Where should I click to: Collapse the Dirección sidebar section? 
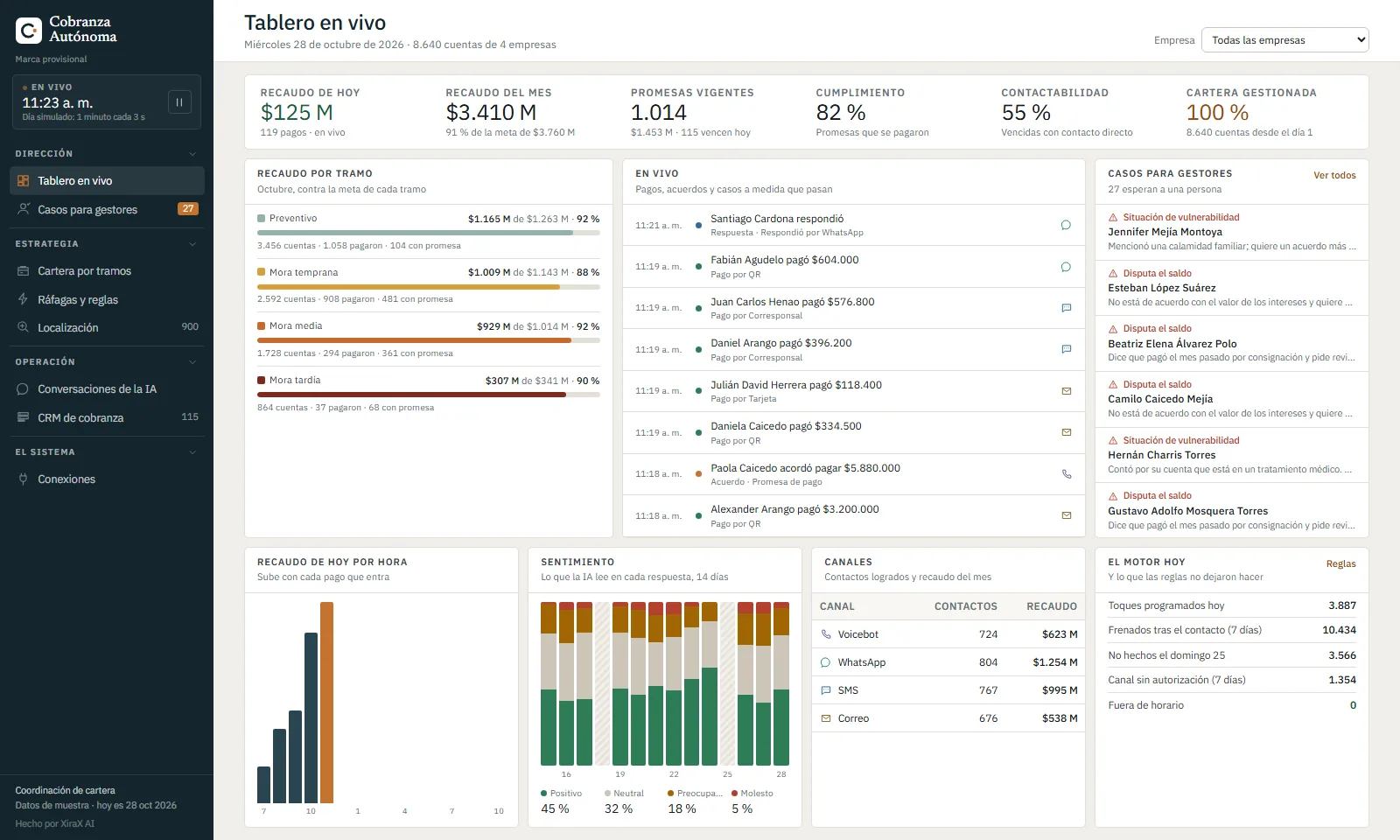pyautogui.click(x=192, y=154)
